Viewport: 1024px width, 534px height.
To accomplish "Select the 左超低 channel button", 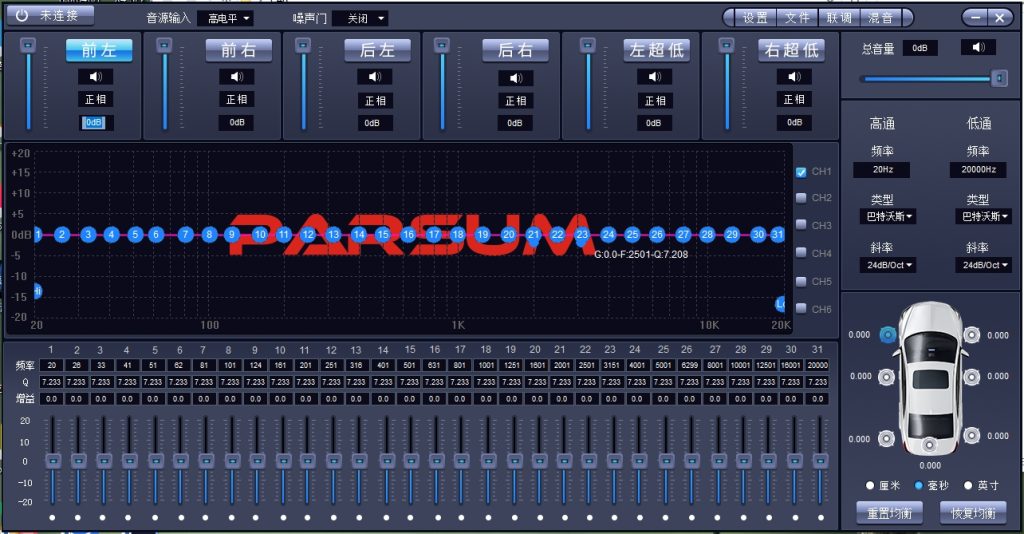I will (x=657, y=50).
